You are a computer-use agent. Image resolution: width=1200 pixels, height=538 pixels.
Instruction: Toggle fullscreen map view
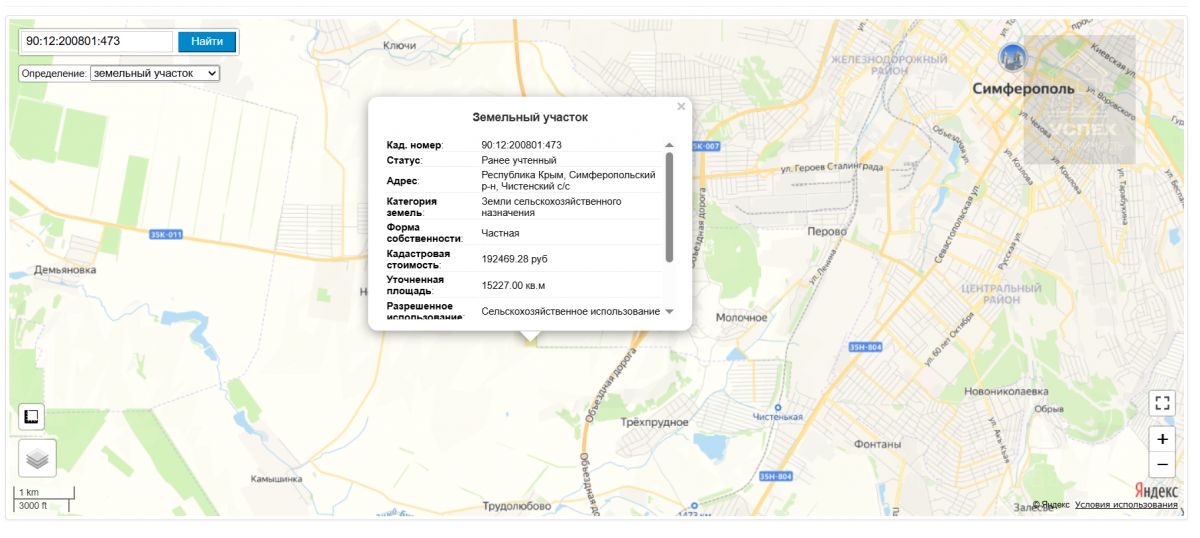[x=1162, y=403]
